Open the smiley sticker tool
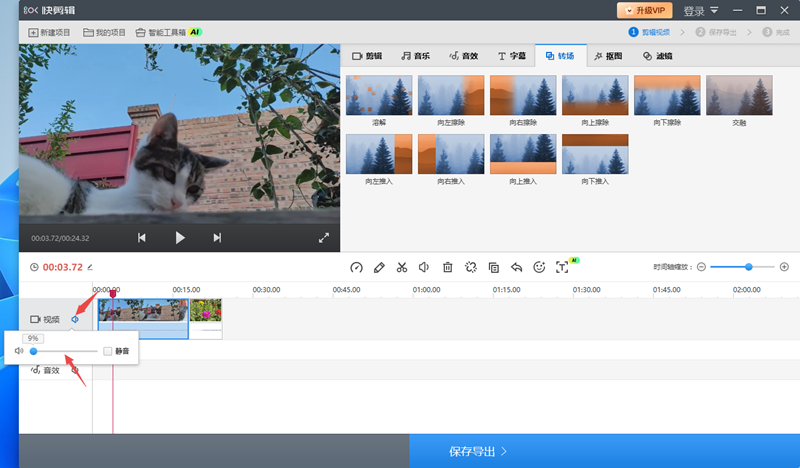Screen dimensions: 800x468 click(x=540, y=267)
